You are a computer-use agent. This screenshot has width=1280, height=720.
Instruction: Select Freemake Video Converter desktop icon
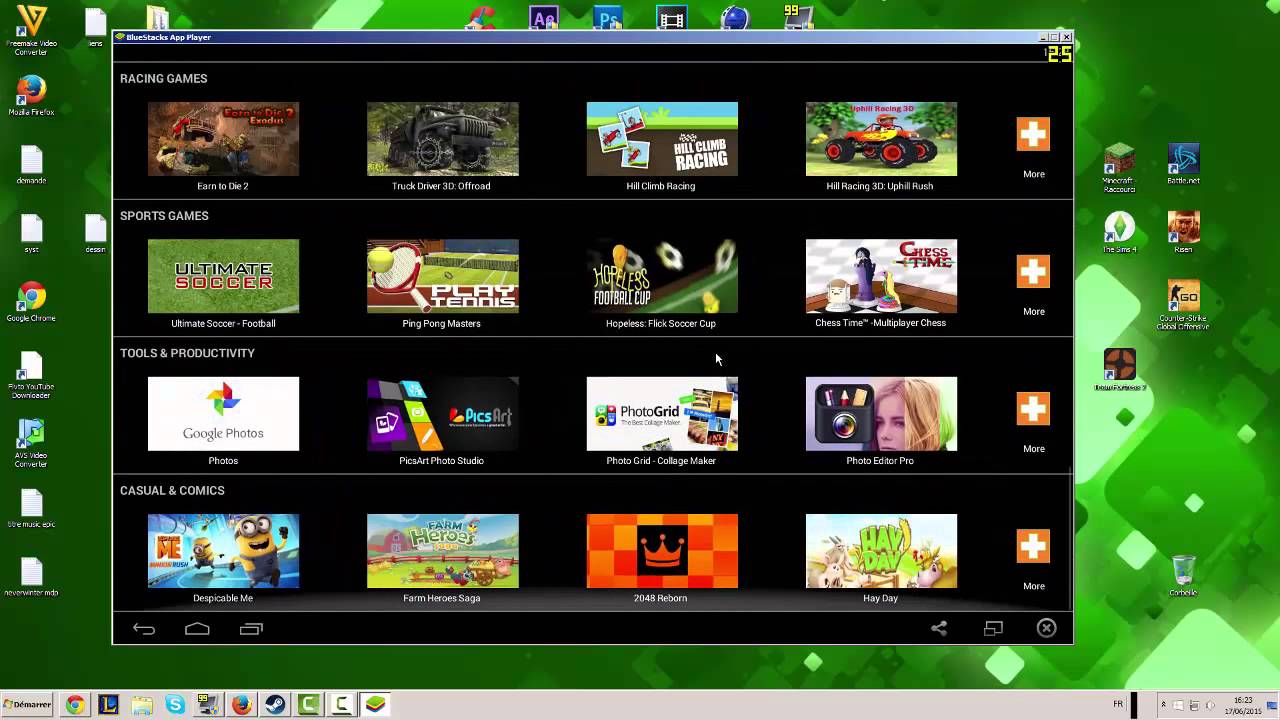(31, 31)
